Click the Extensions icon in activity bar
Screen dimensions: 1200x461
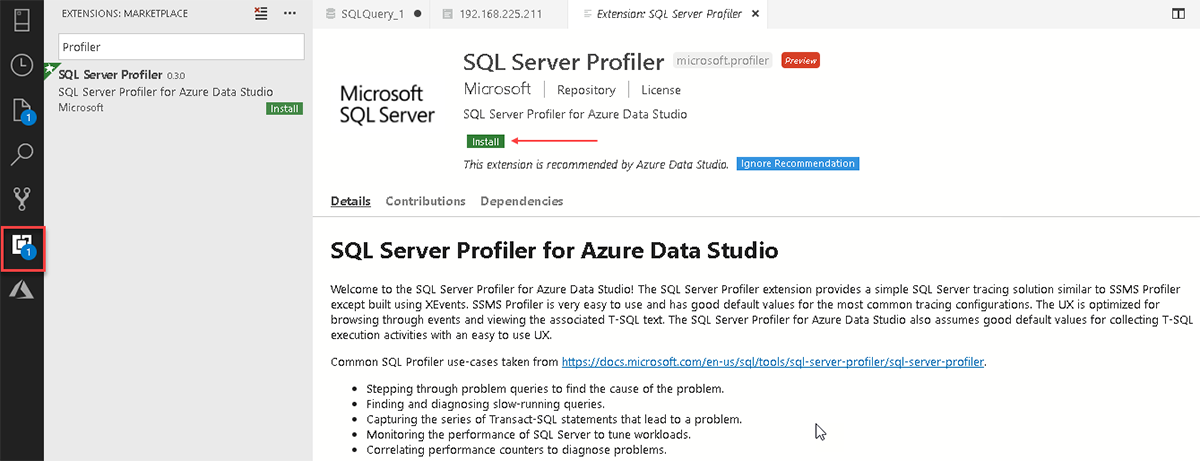click(21, 245)
